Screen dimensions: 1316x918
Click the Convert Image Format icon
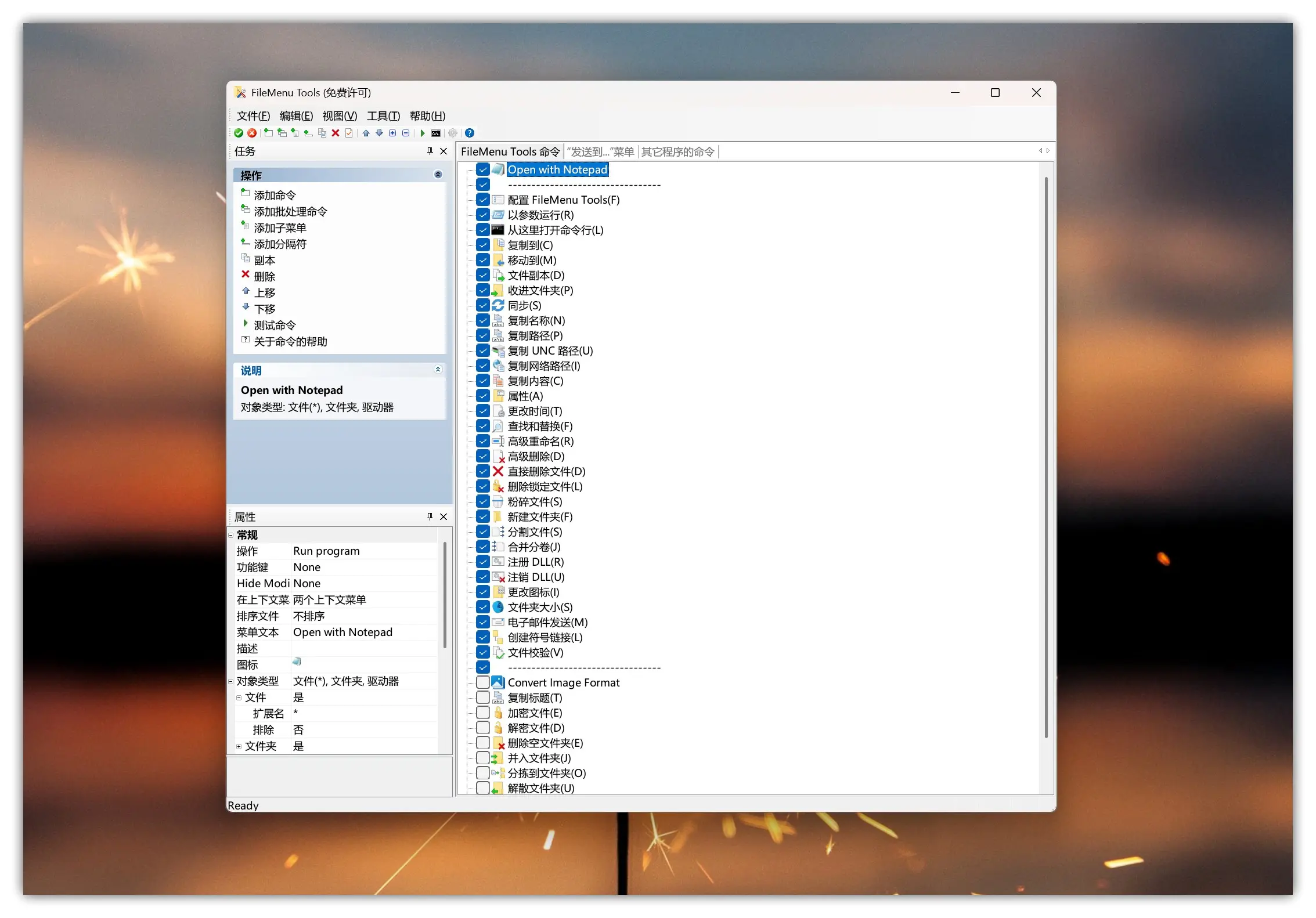click(x=498, y=682)
